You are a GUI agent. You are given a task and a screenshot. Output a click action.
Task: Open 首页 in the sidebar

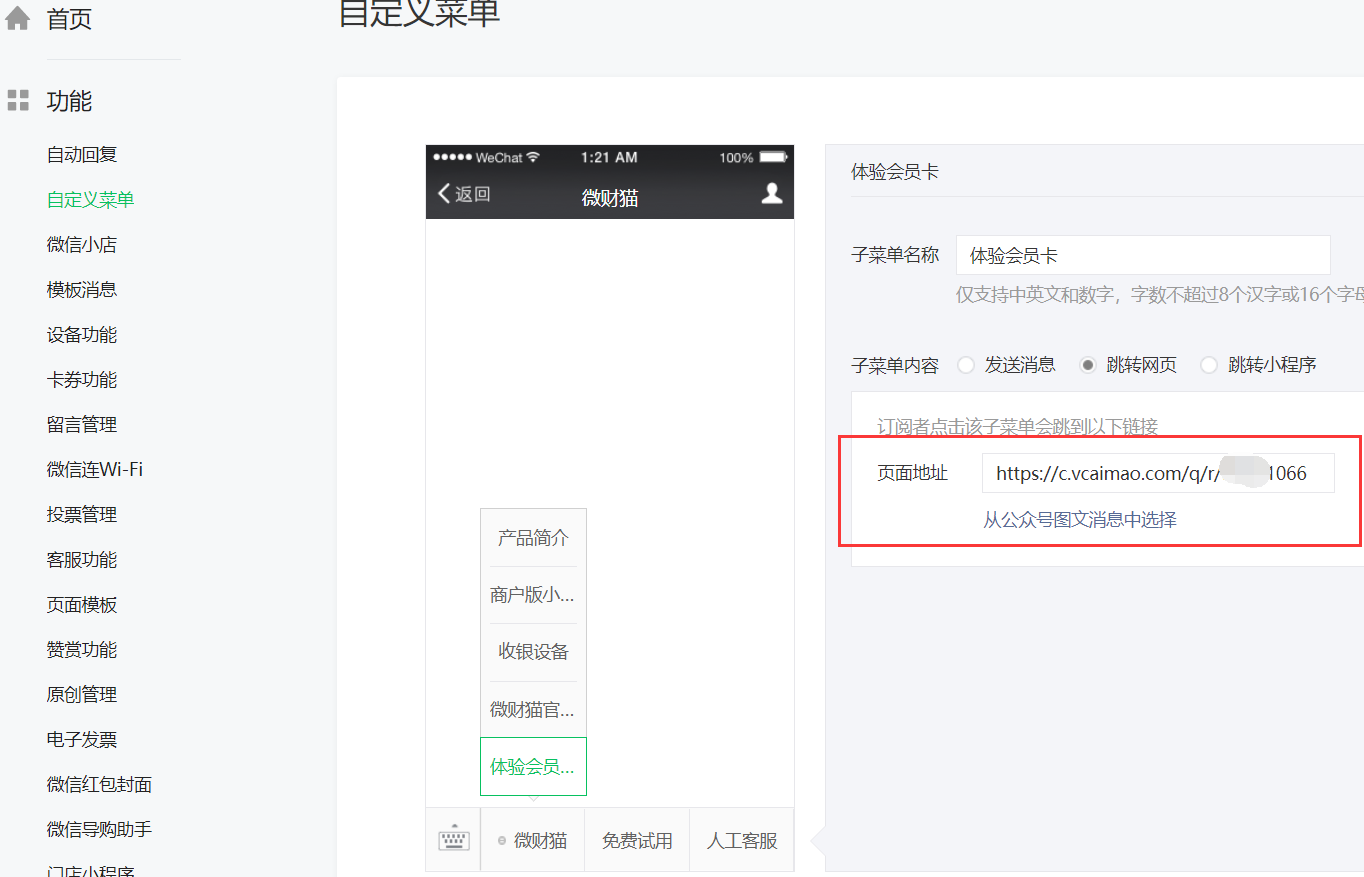(x=69, y=19)
